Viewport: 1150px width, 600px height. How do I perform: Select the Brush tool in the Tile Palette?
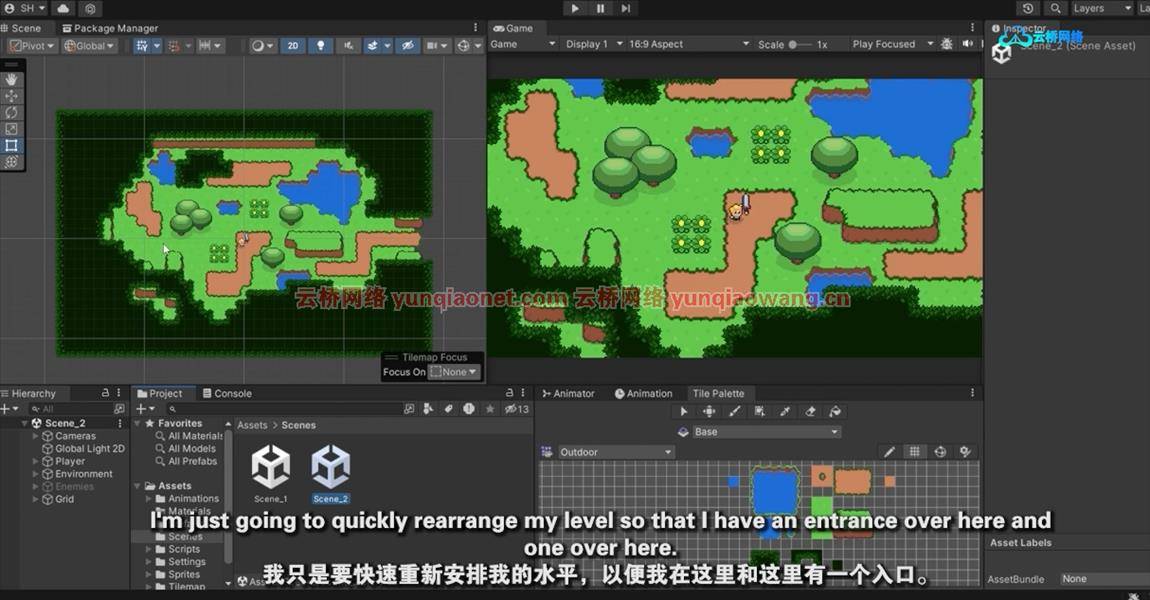coord(734,410)
